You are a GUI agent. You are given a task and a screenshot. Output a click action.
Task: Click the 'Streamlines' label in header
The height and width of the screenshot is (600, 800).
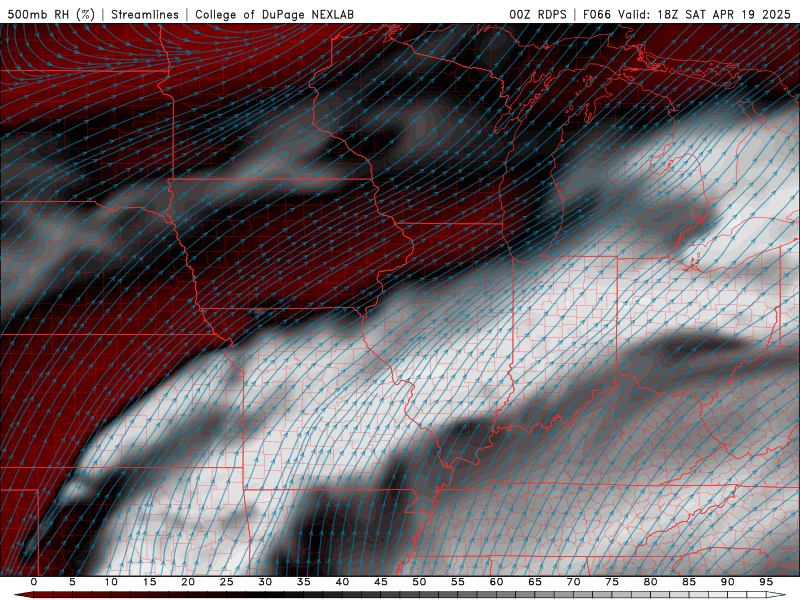(145, 14)
